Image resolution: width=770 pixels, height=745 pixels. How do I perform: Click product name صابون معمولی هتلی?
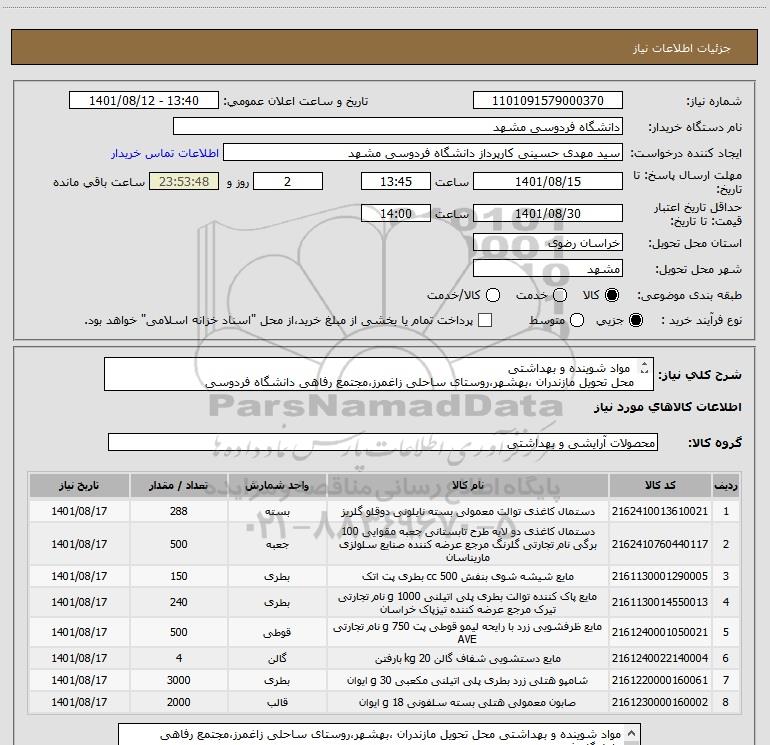pos(468,702)
